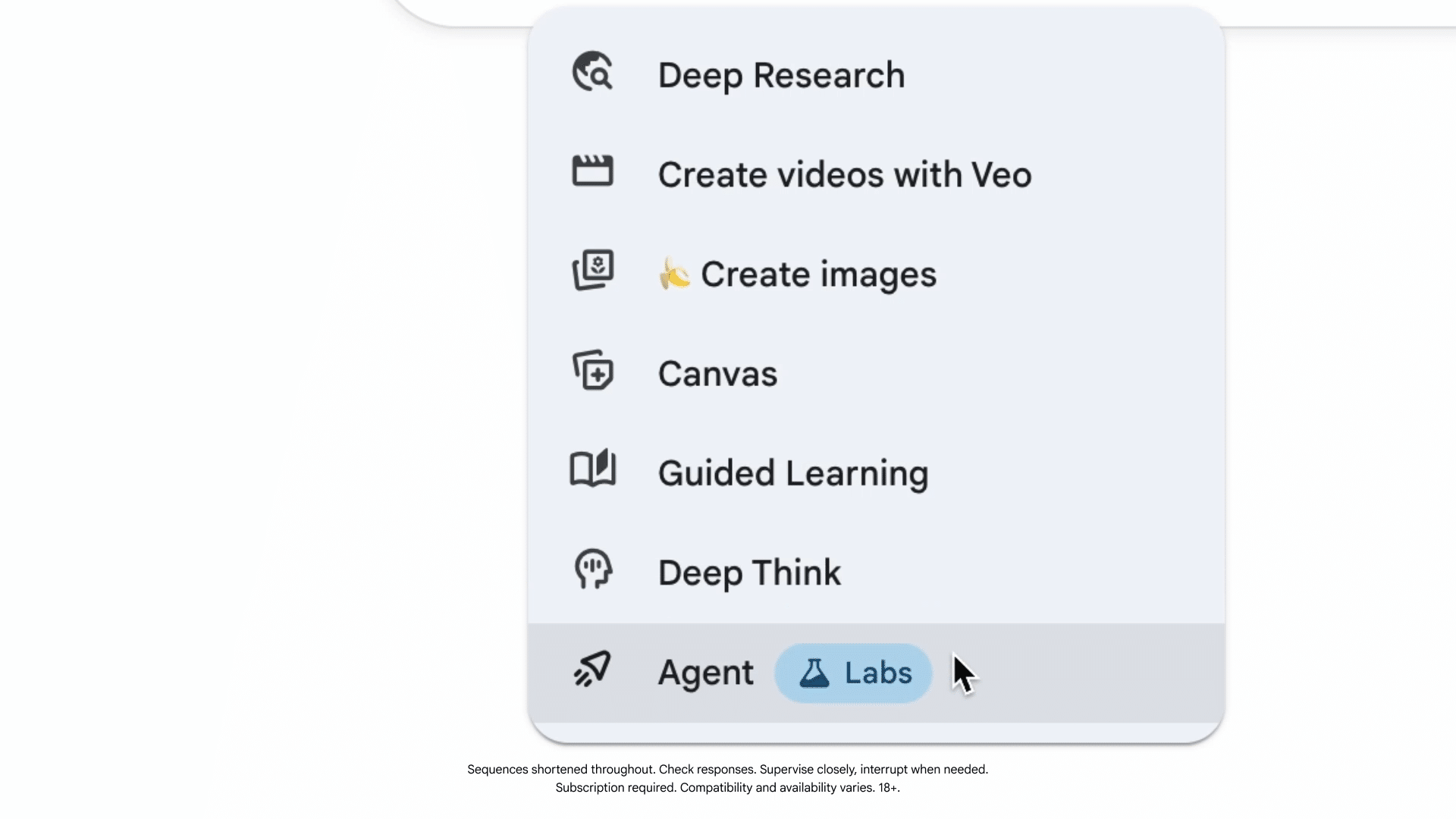The height and width of the screenshot is (819, 1456).
Task: Click the Labs badge next to Agent
Action: (x=852, y=673)
